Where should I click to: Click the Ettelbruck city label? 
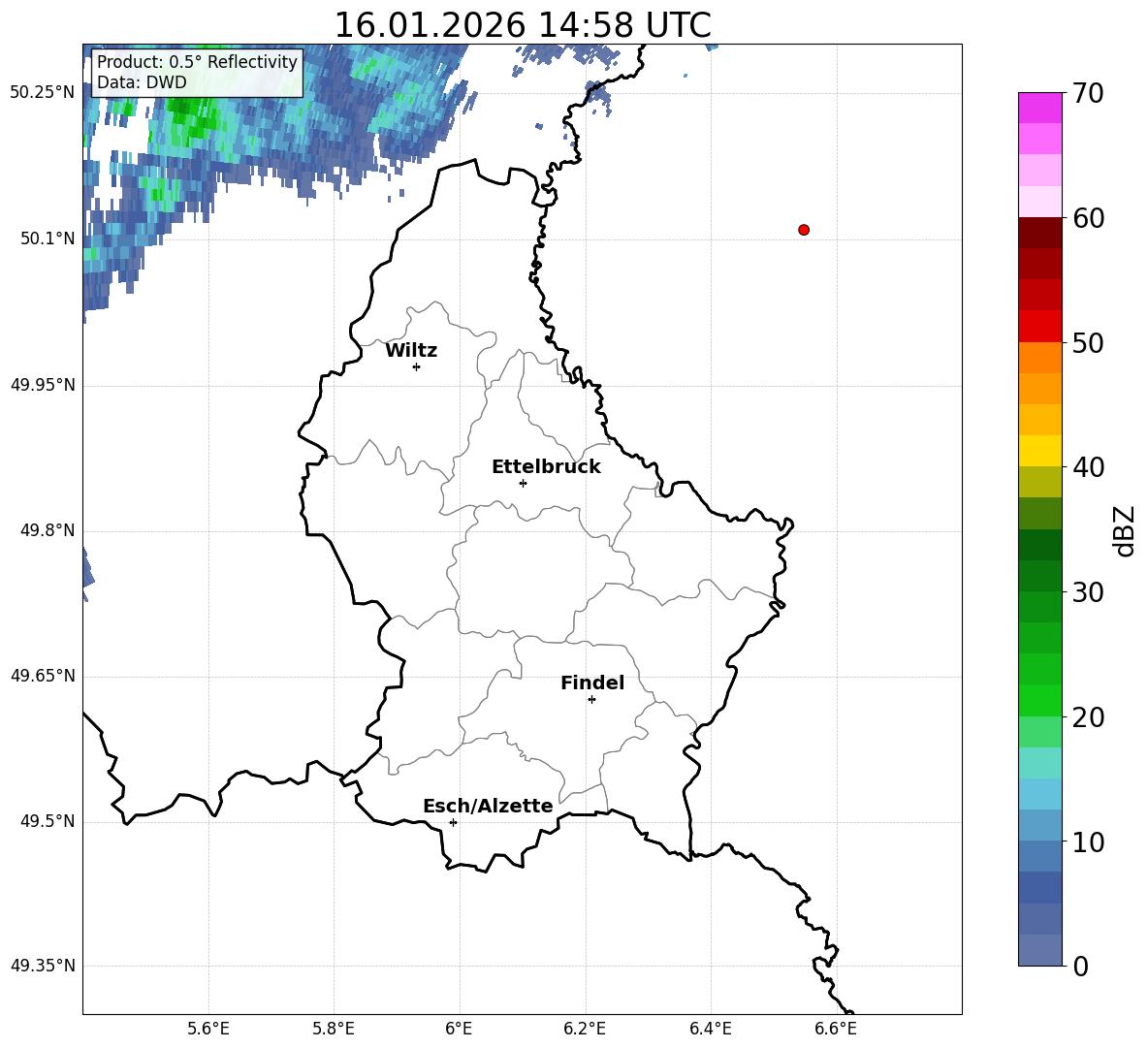coord(546,467)
